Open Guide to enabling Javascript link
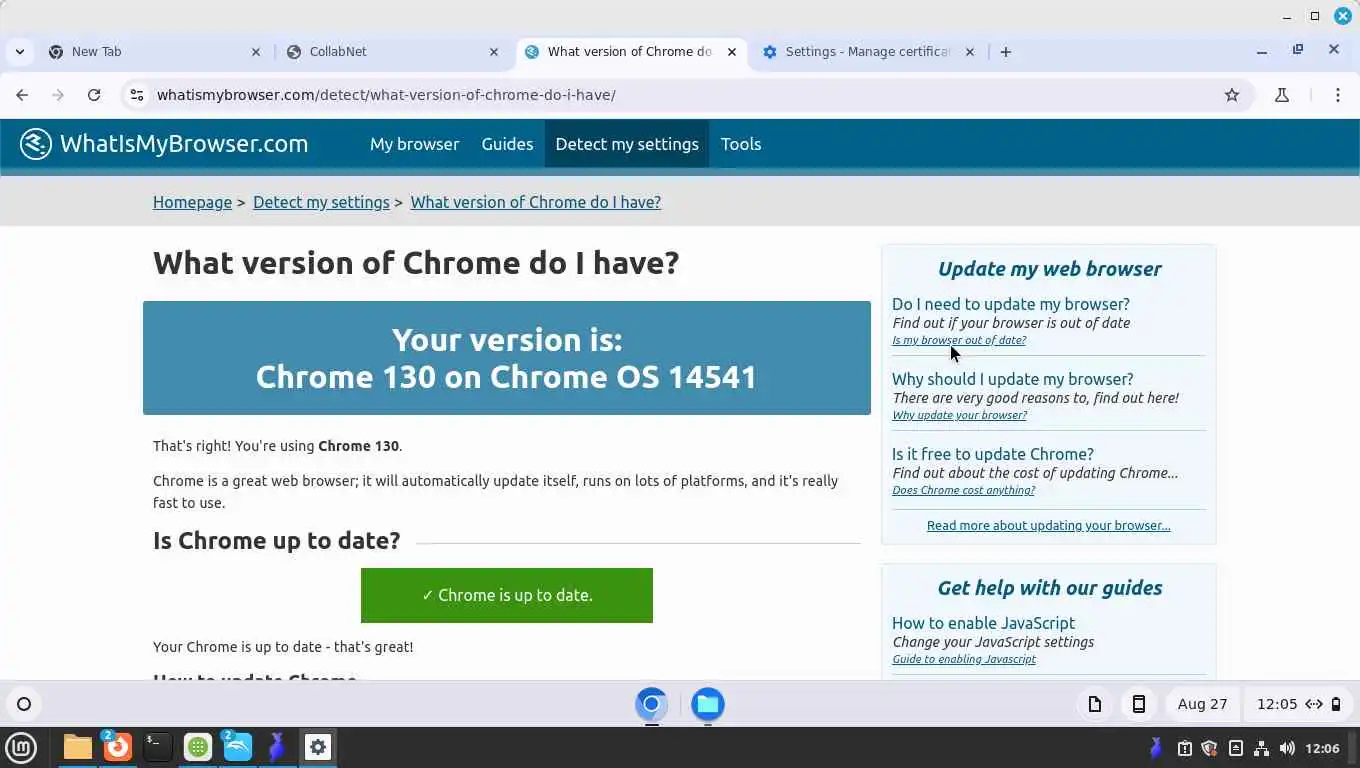The image size is (1360, 768). 964,659
